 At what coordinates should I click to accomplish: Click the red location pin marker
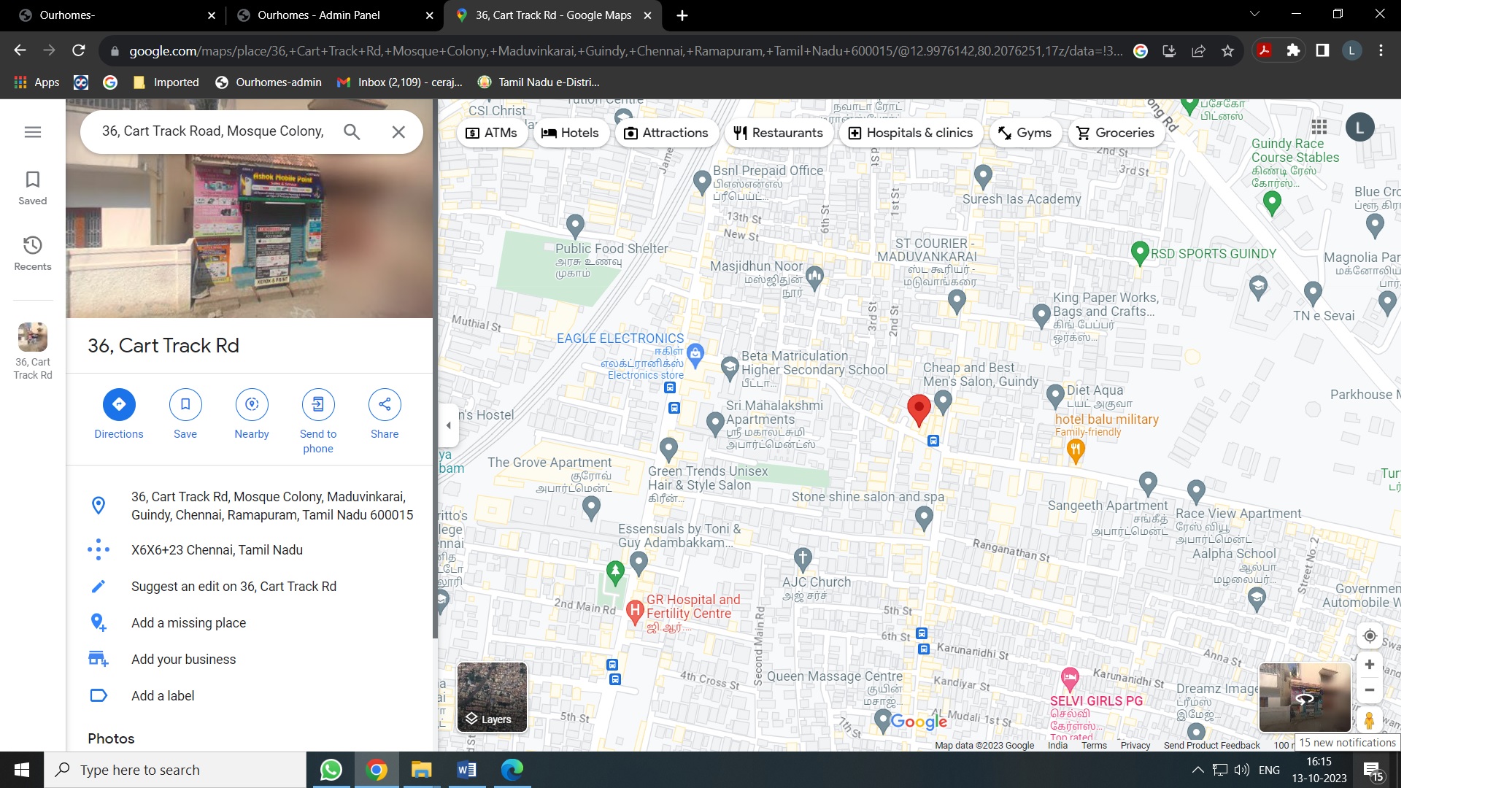(919, 409)
